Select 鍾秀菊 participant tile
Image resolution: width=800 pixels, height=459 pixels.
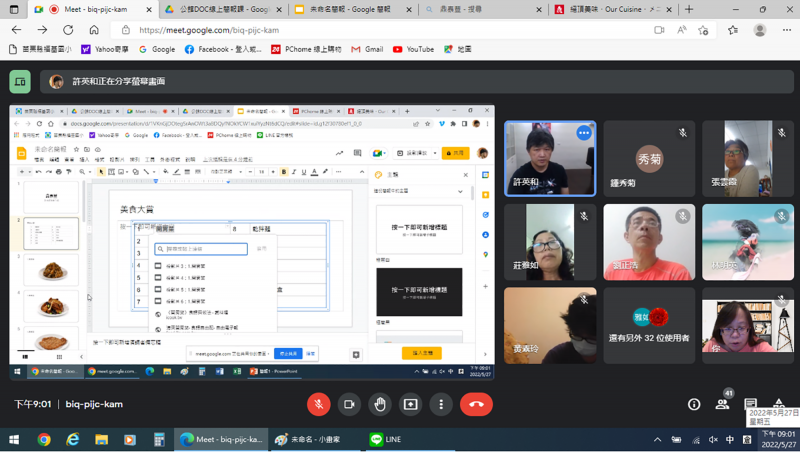[x=649, y=159]
